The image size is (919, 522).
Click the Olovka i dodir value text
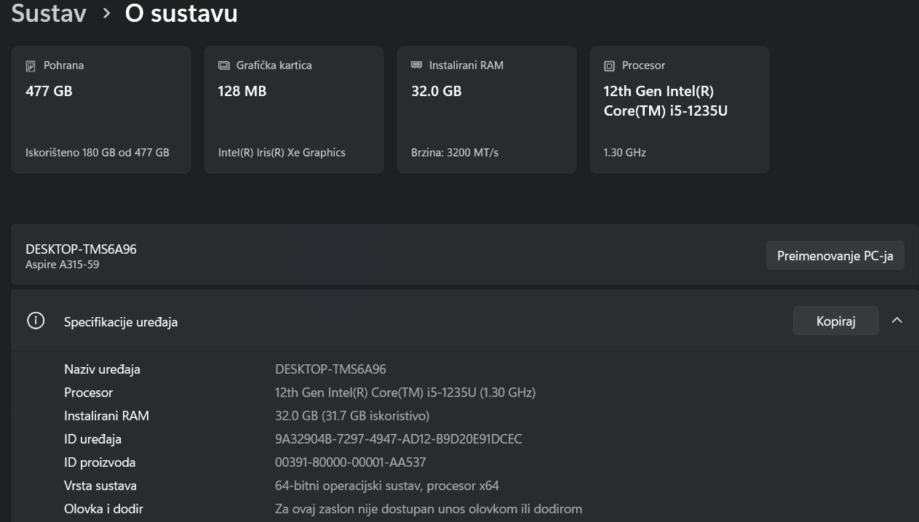coord(428,509)
